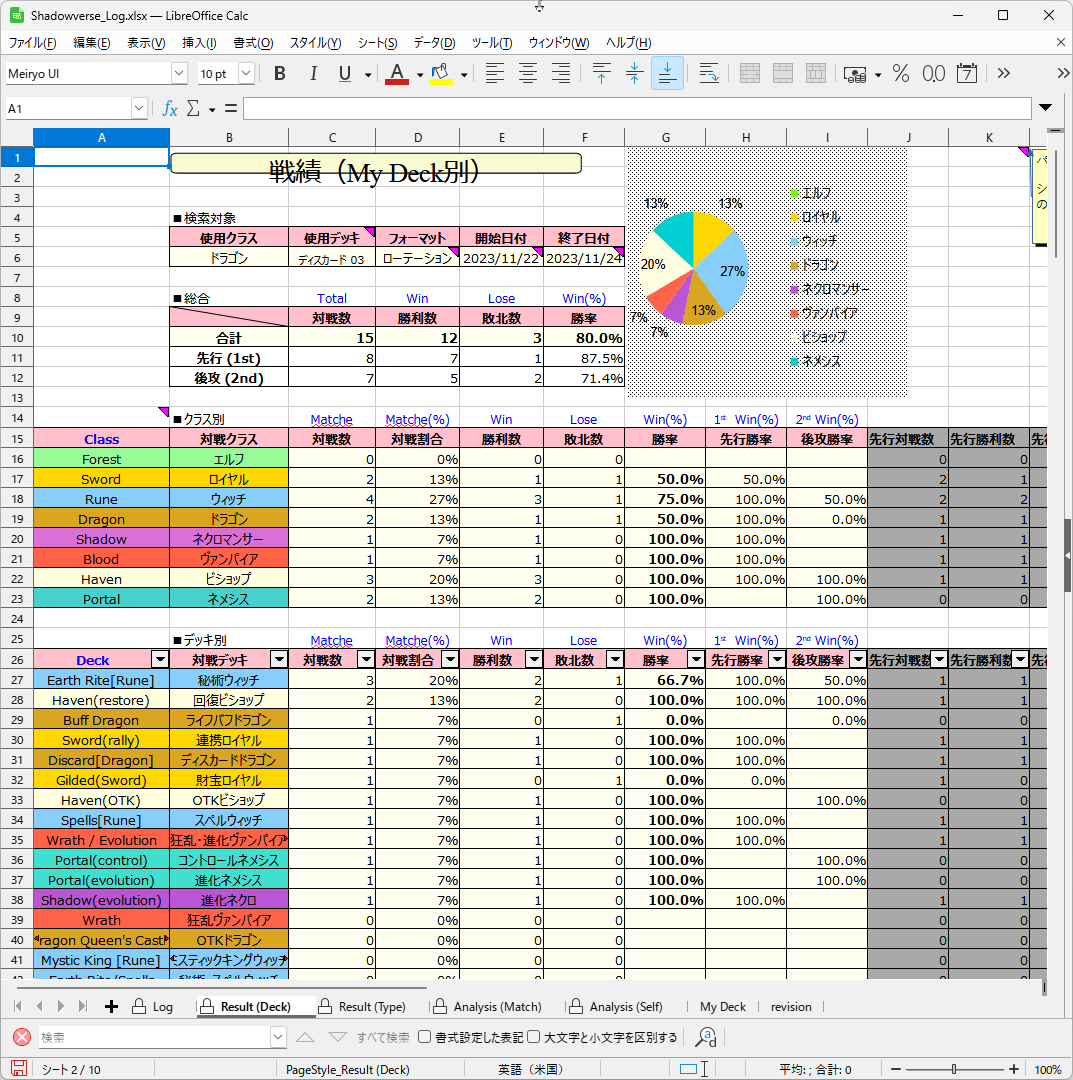This screenshot has height=1080, width=1073.
Task: Open underline style dropdown arrow
Action: [x=368, y=74]
